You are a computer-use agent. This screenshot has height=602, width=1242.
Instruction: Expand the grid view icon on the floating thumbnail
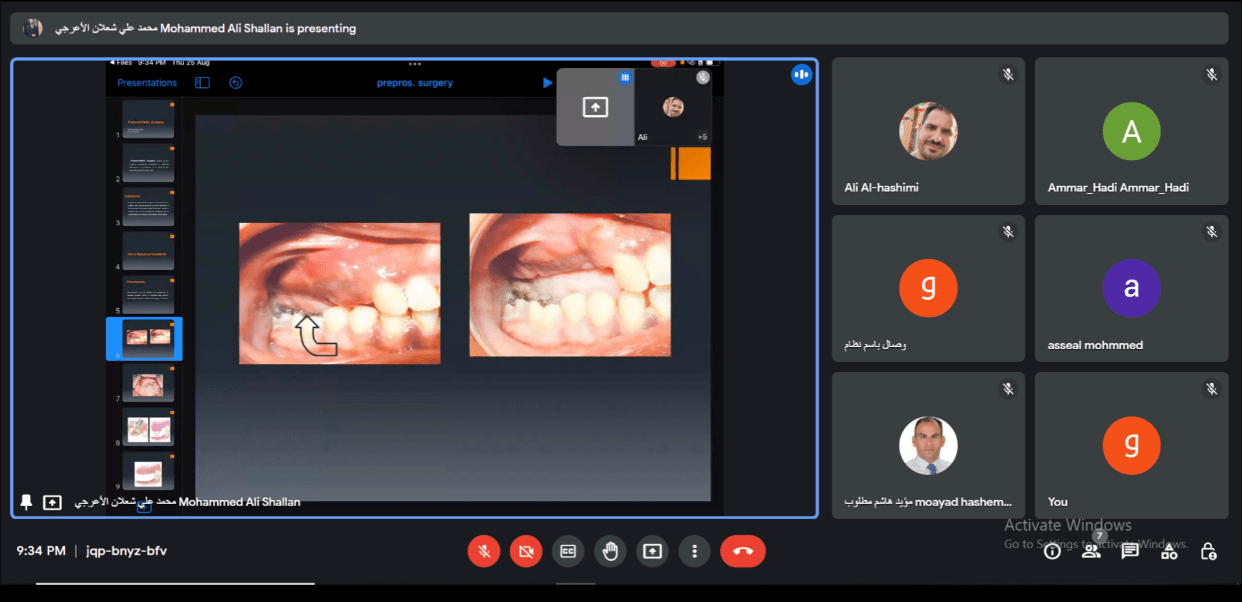(624, 77)
